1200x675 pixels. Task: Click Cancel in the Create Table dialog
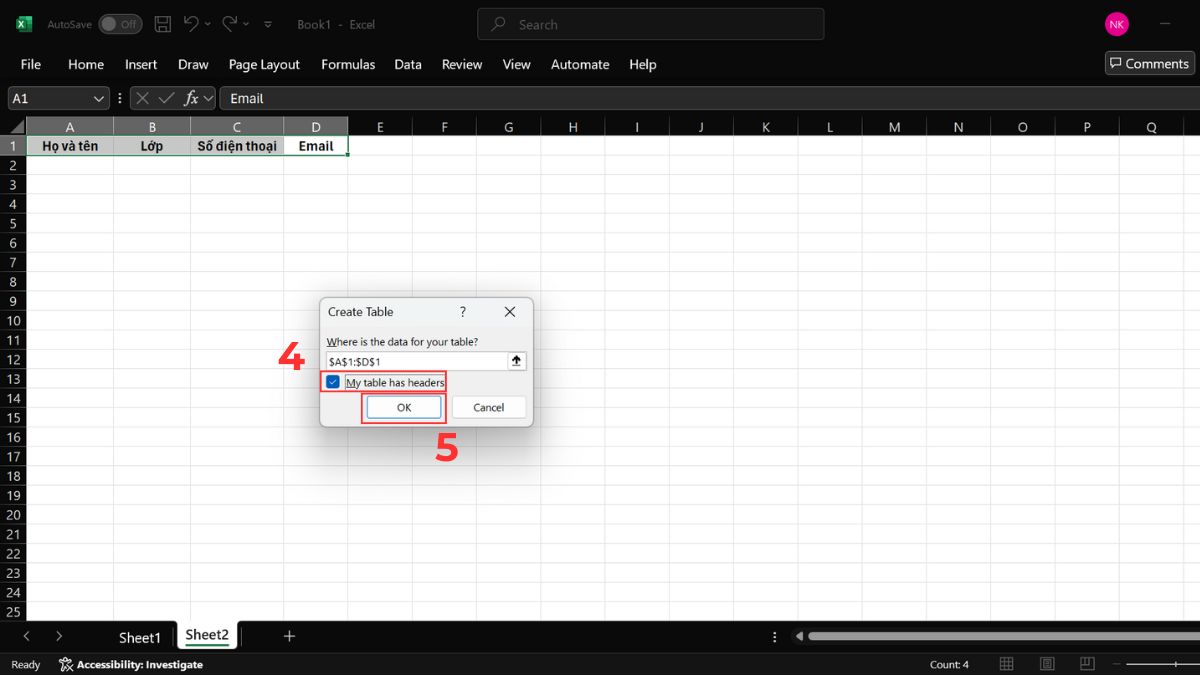tap(488, 407)
